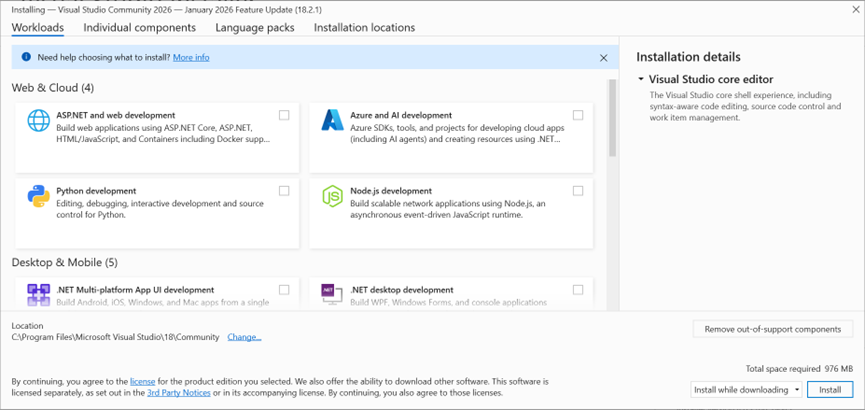Open the Installation locations tab
Image resolution: width=865 pixels, height=410 pixels.
tap(365, 28)
